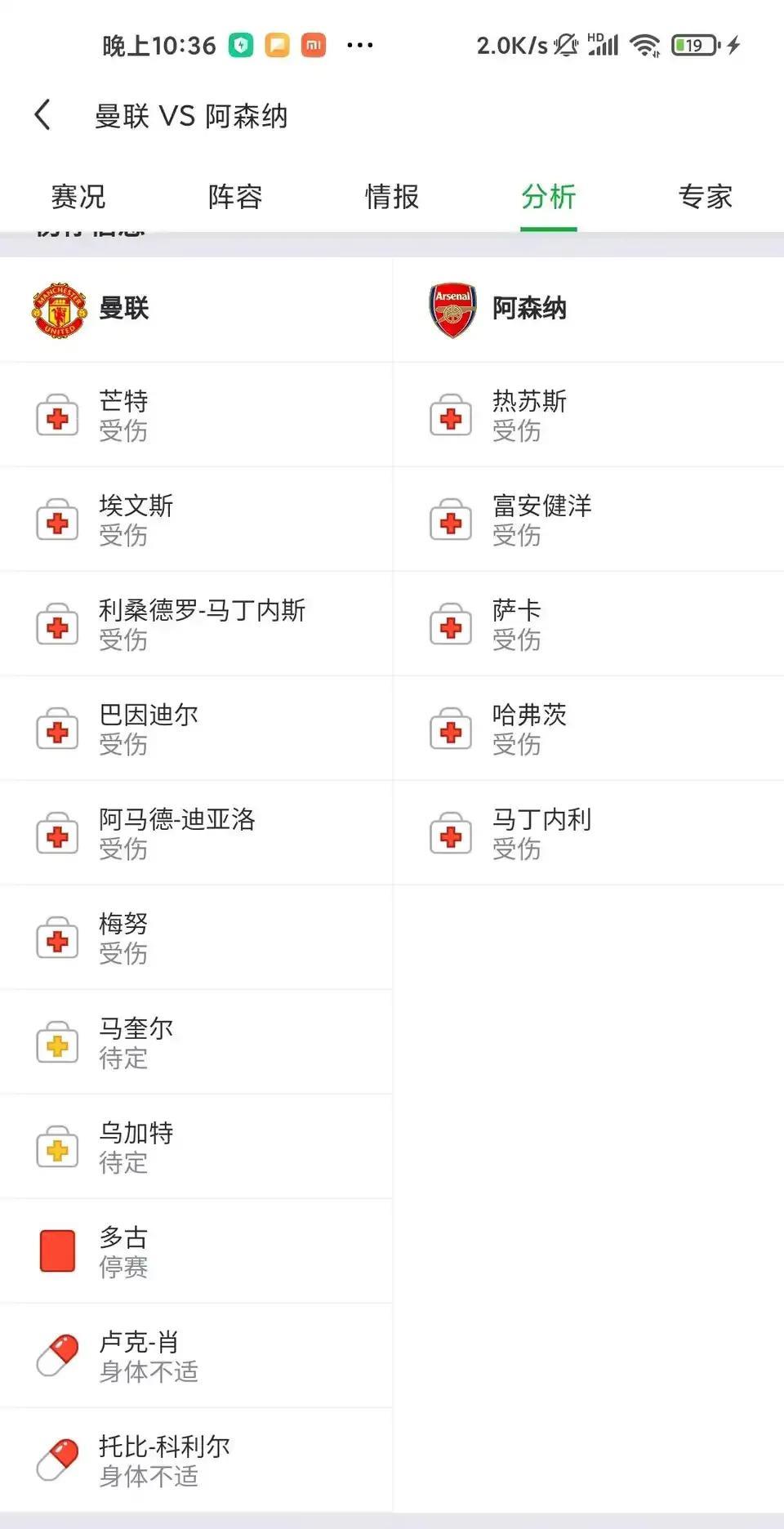Tap the medkit icon beside 热苏斯

[x=451, y=417]
